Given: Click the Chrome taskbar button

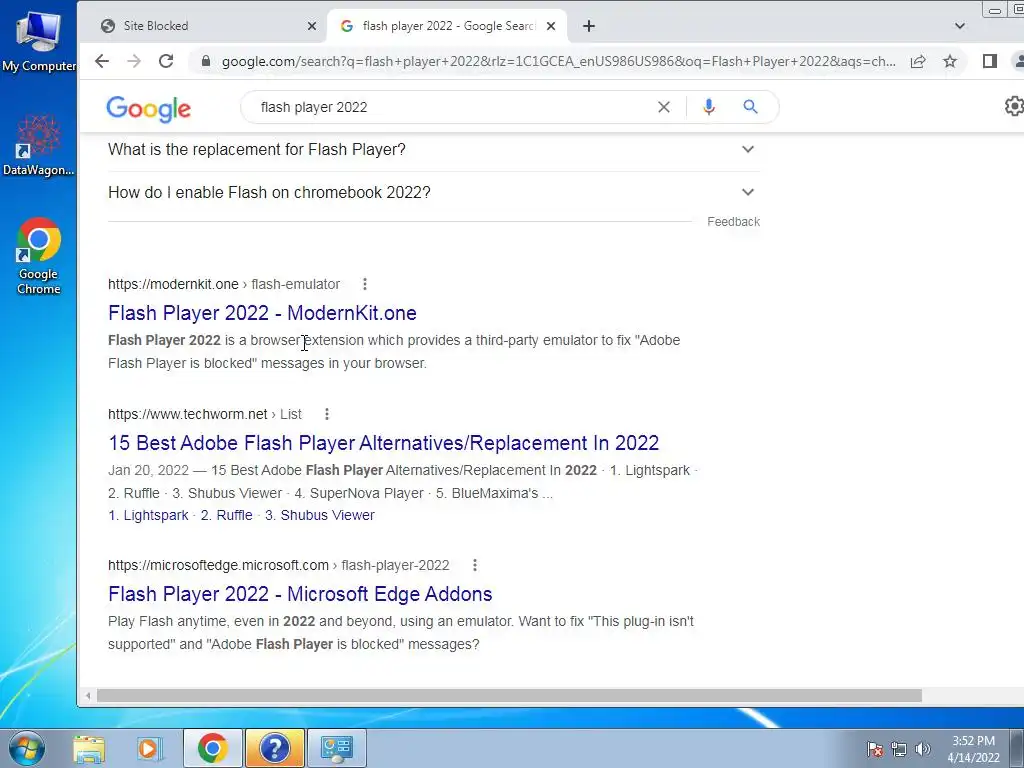Looking at the screenshot, I should coord(213,748).
